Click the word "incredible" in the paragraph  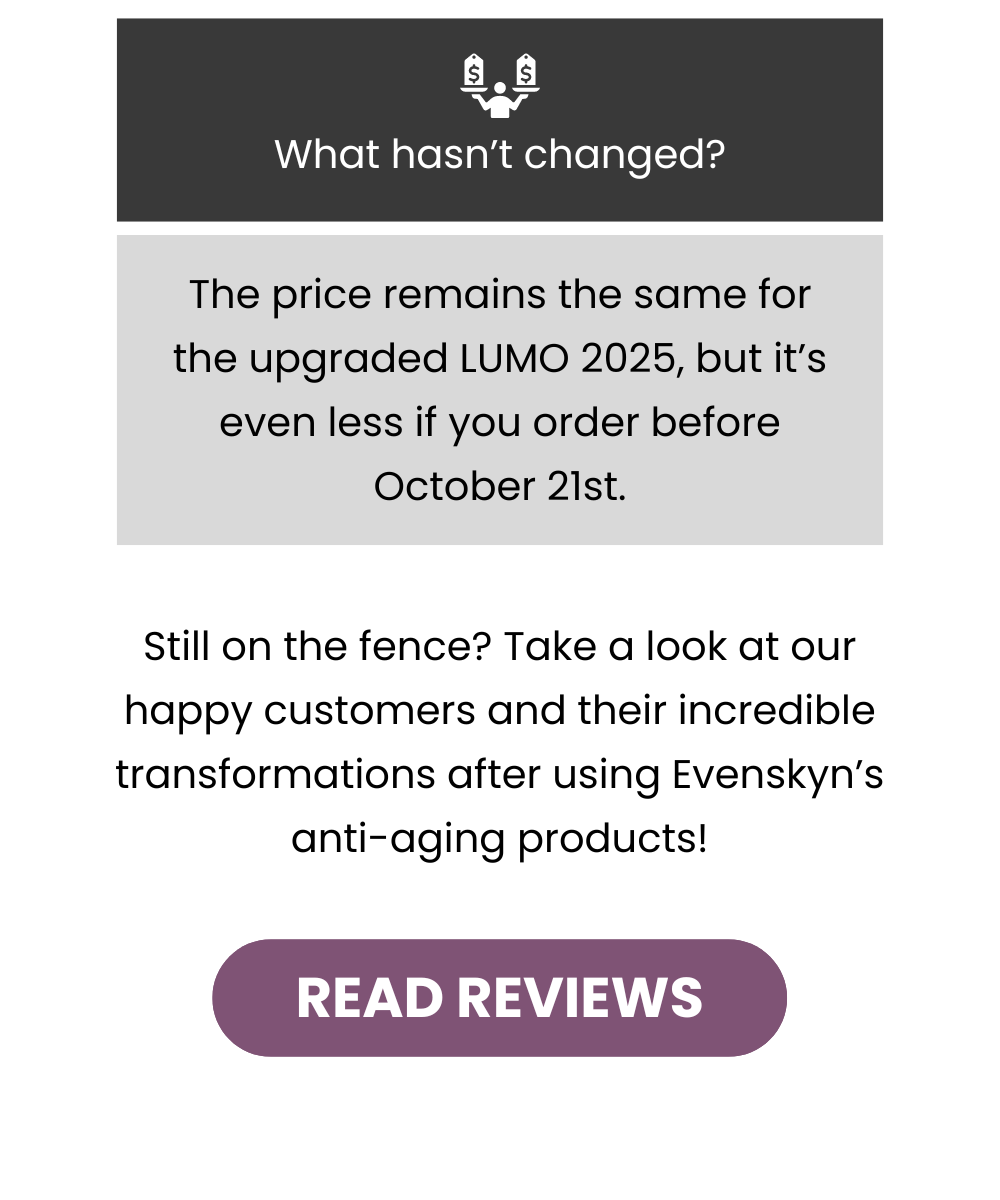click(x=777, y=711)
